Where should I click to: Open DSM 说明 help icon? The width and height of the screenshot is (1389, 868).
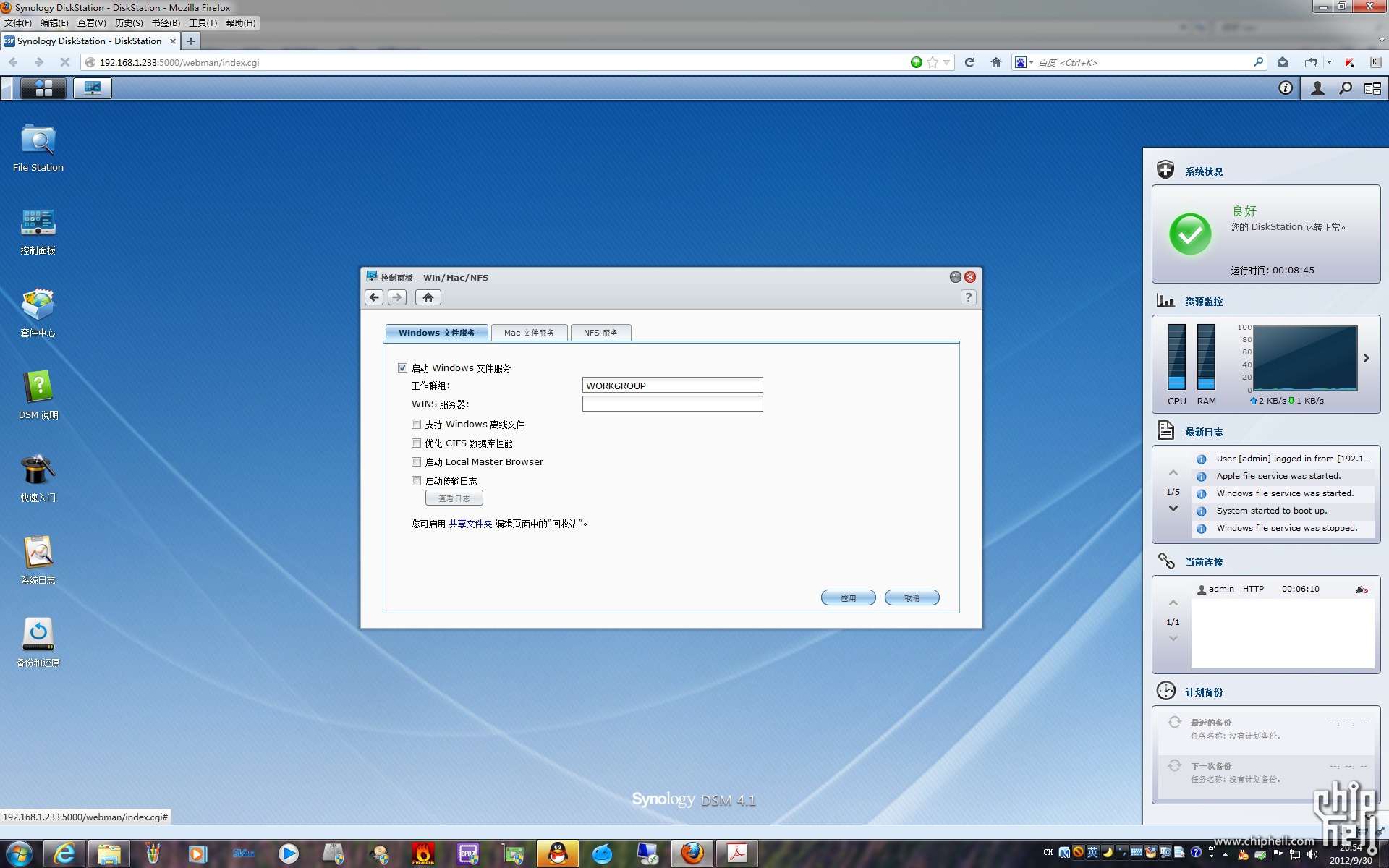[38, 396]
